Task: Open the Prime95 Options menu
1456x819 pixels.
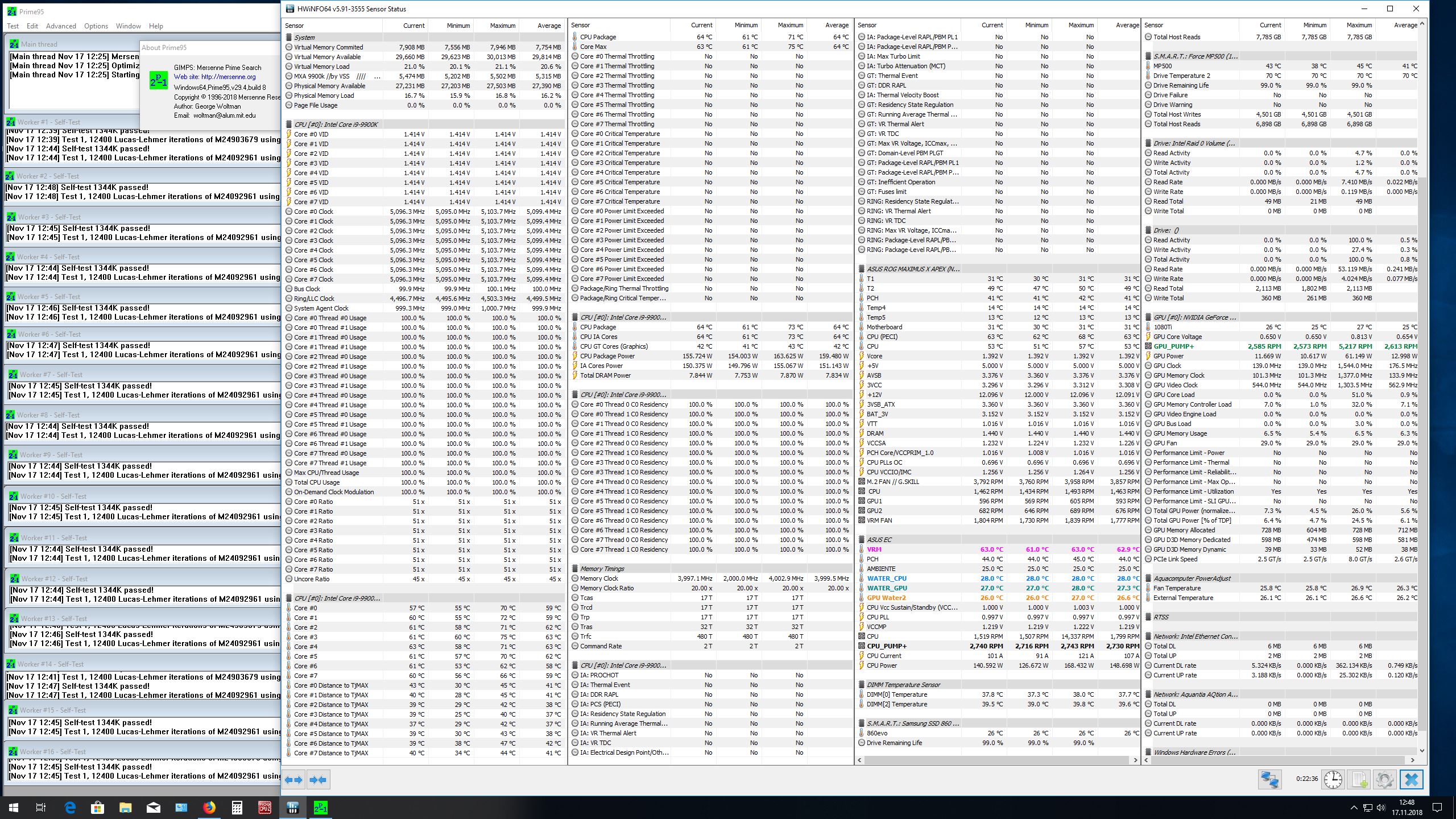Action: (96, 26)
